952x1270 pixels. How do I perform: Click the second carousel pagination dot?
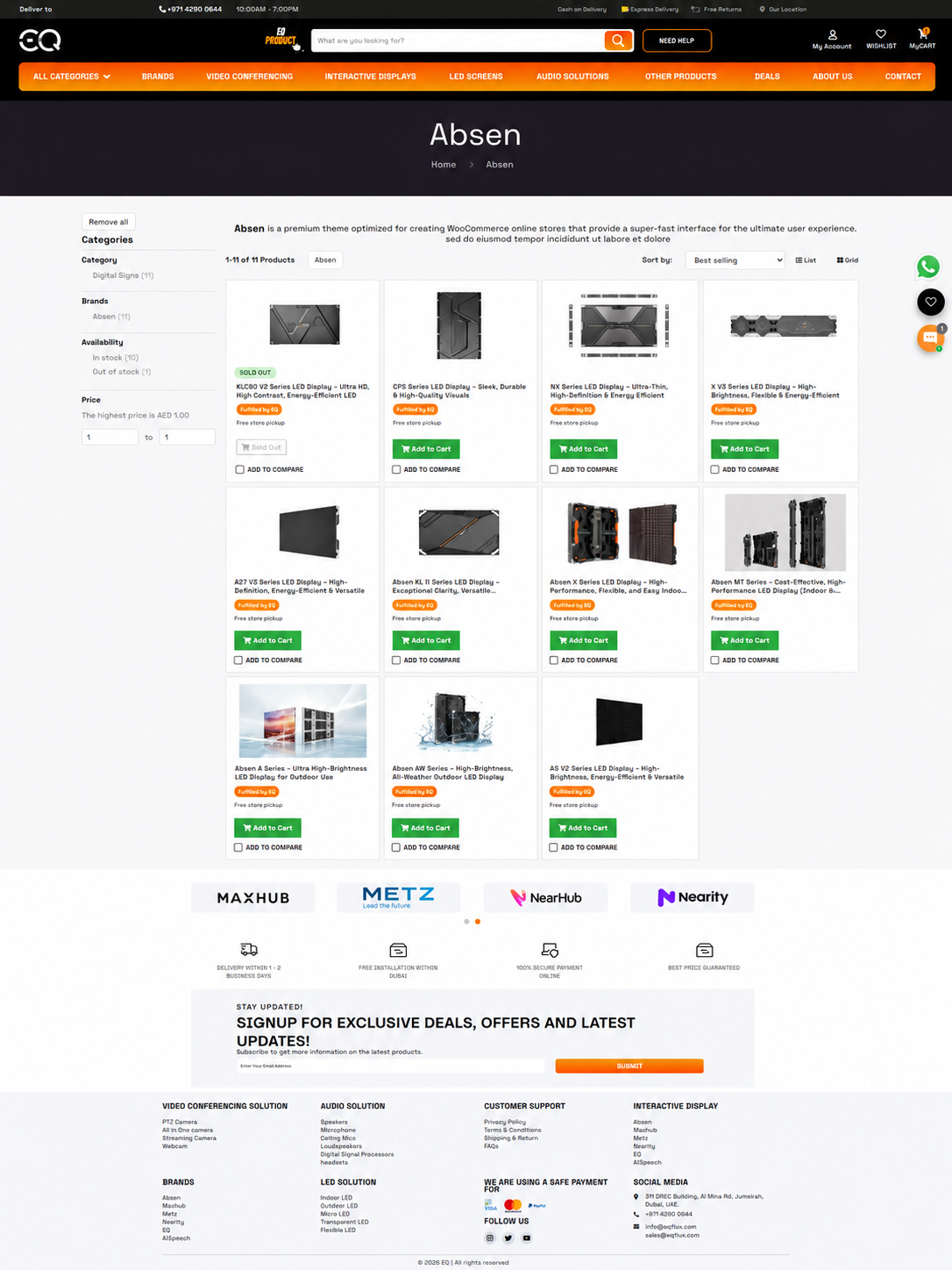pyautogui.click(x=478, y=922)
